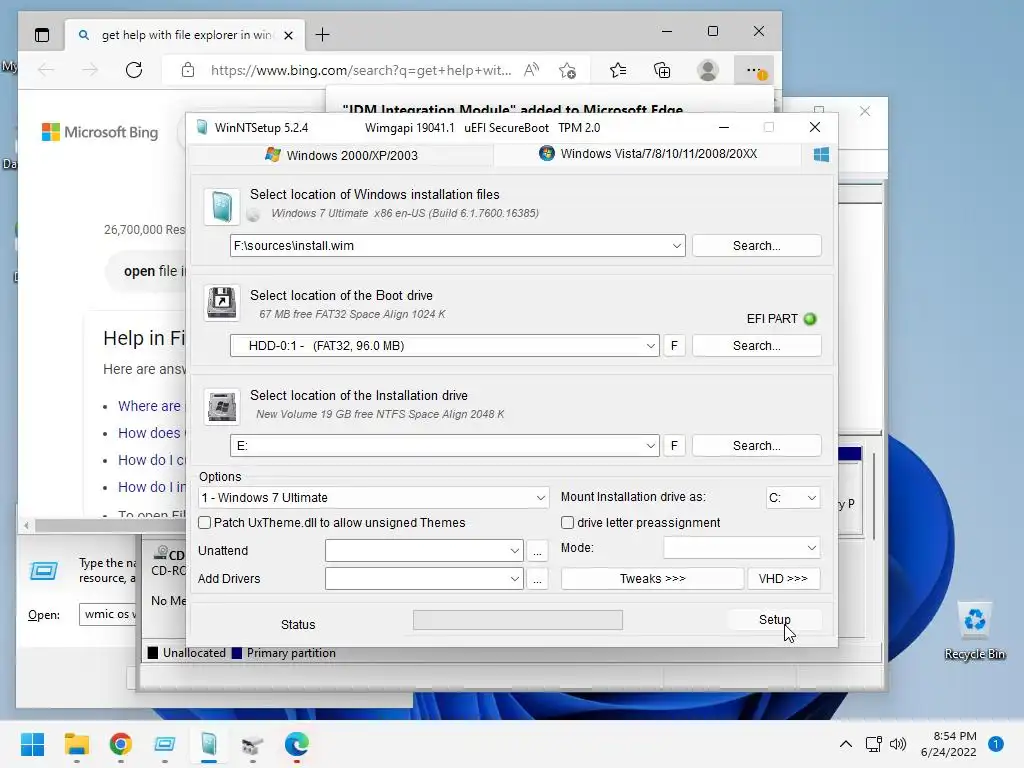Open the 'Where are' Bing help link
This screenshot has height=768, width=1024.
150,406
